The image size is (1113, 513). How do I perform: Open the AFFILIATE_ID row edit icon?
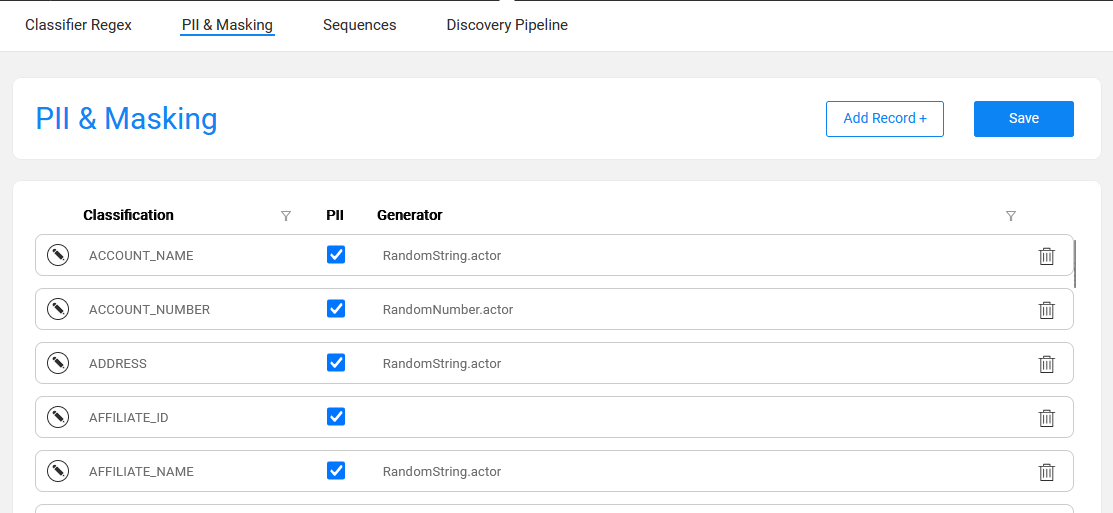[58, 417]
